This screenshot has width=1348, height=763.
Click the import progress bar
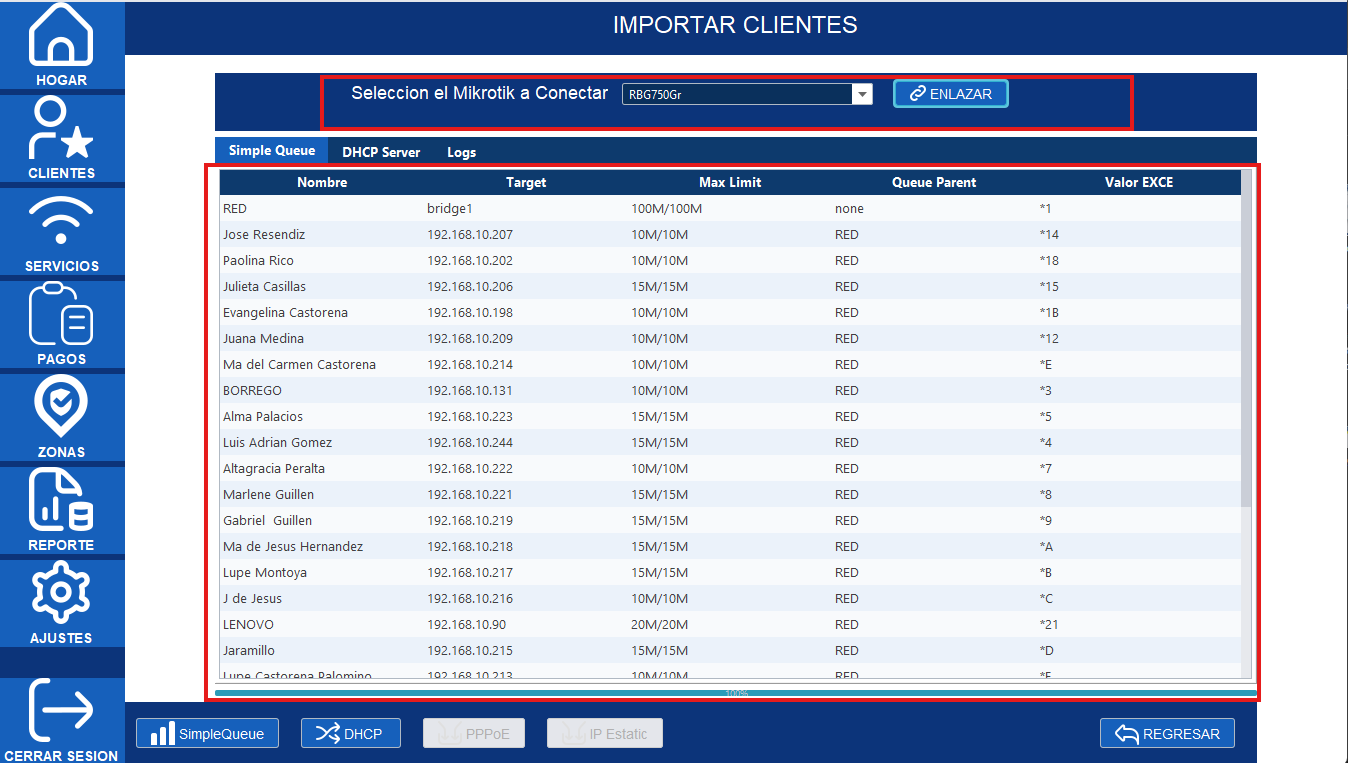(735, 692)
